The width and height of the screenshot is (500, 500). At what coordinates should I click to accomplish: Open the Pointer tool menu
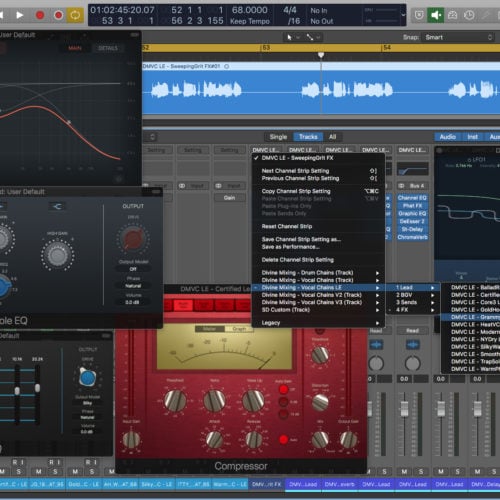pyautogui.click(x=293, y=37)
